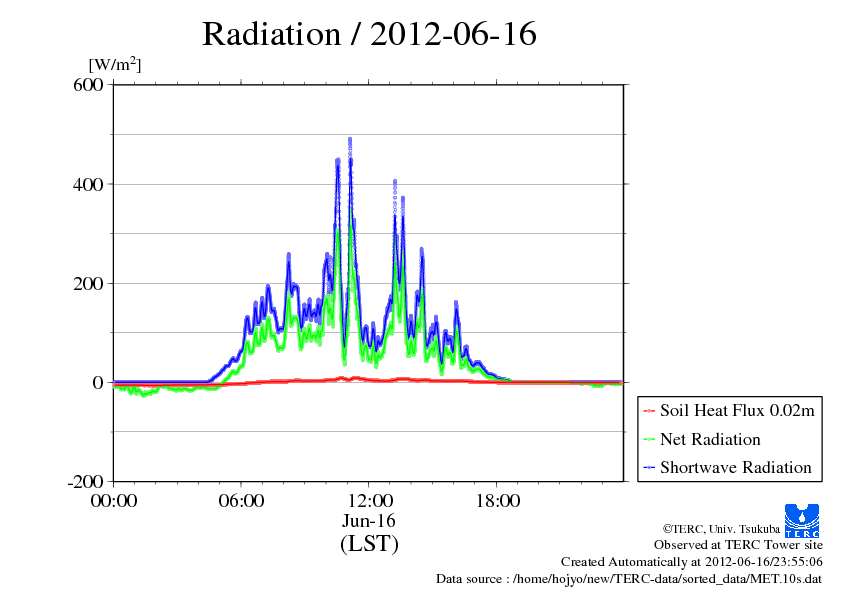Click the y-axis value '0'
The width and height of the screenshot is (842, 595).
pyautogui.click(x=98, y=383)
